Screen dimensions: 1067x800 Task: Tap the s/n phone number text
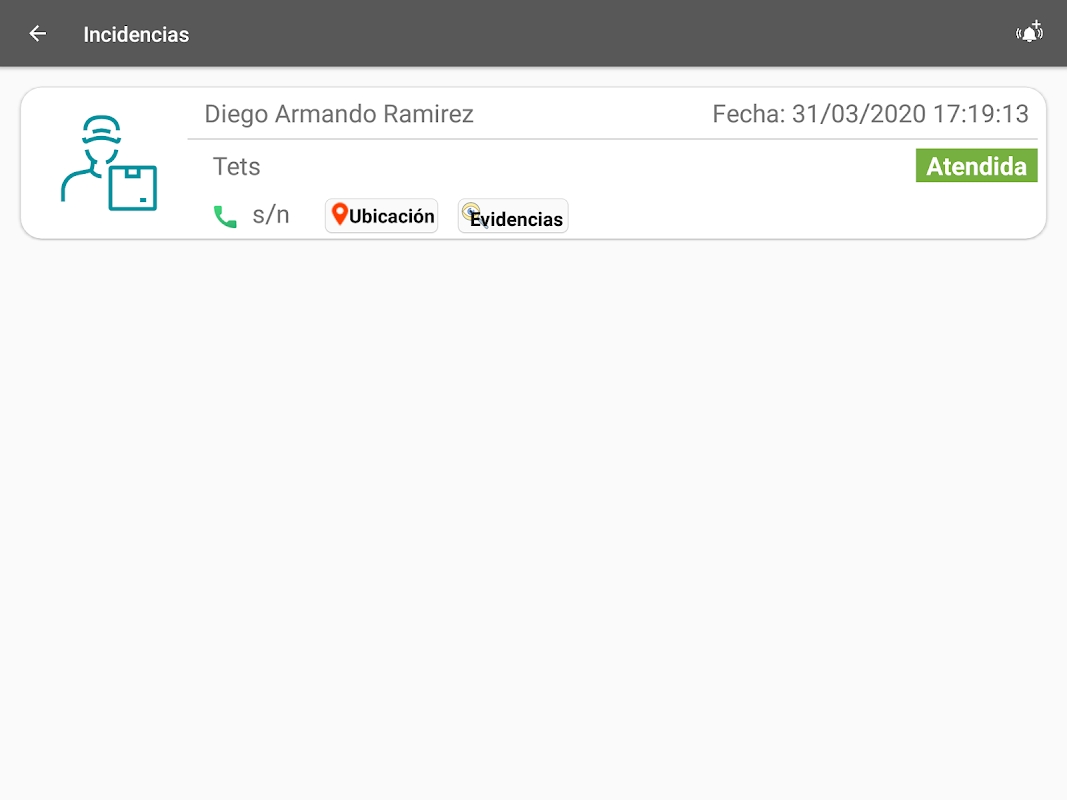point(271,215)
